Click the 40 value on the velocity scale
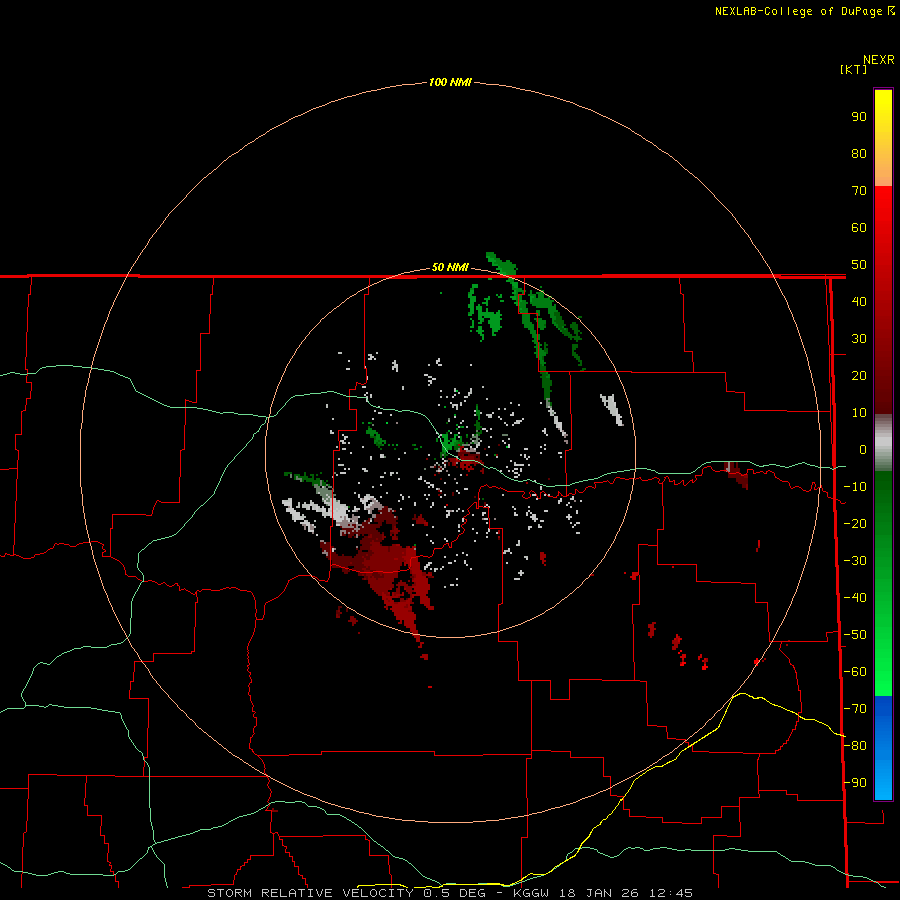Image resolution: width=900 pixels, height=900 pixels. point(859,301)
